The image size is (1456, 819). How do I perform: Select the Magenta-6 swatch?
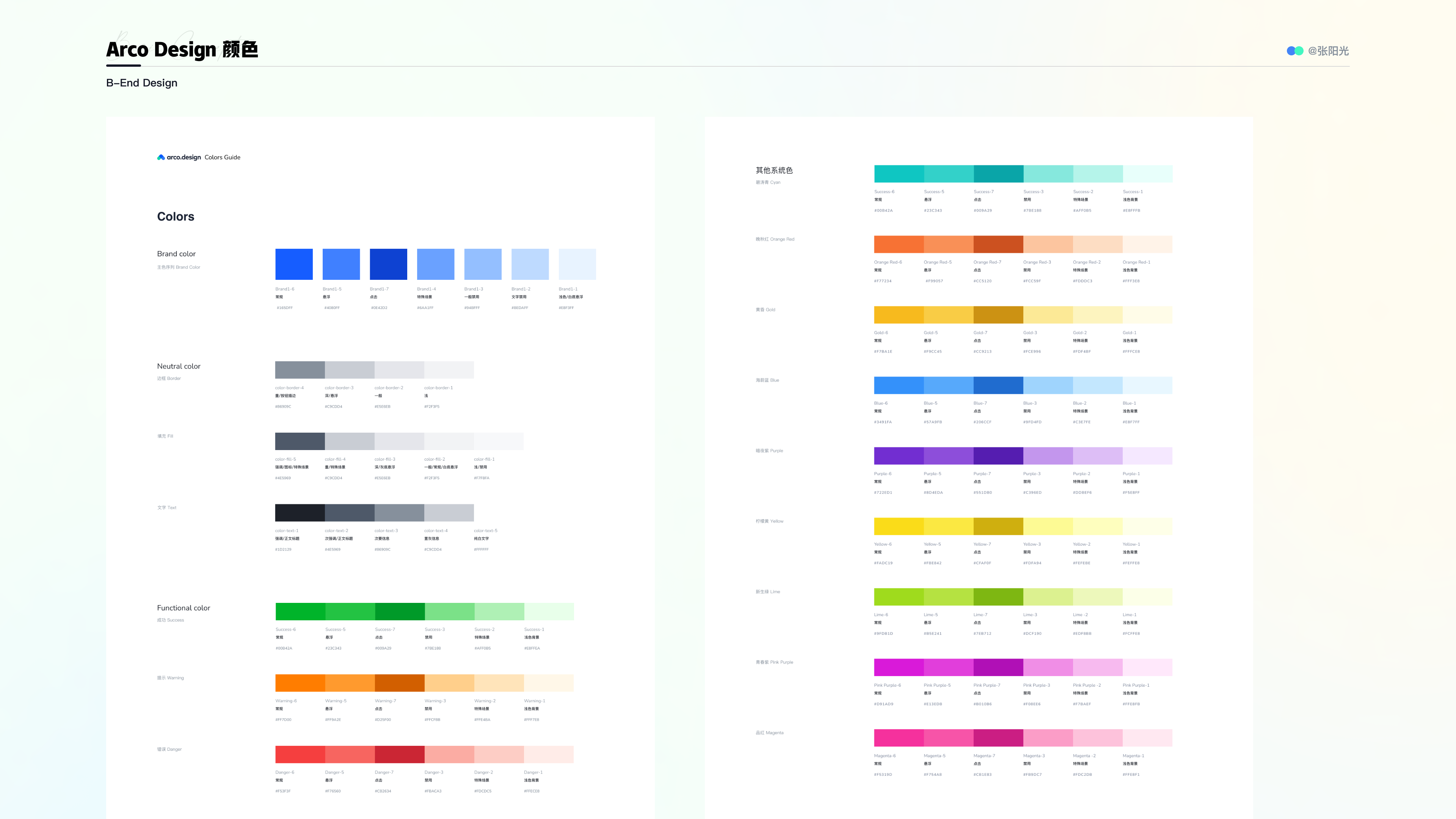[x=899, y=737]
